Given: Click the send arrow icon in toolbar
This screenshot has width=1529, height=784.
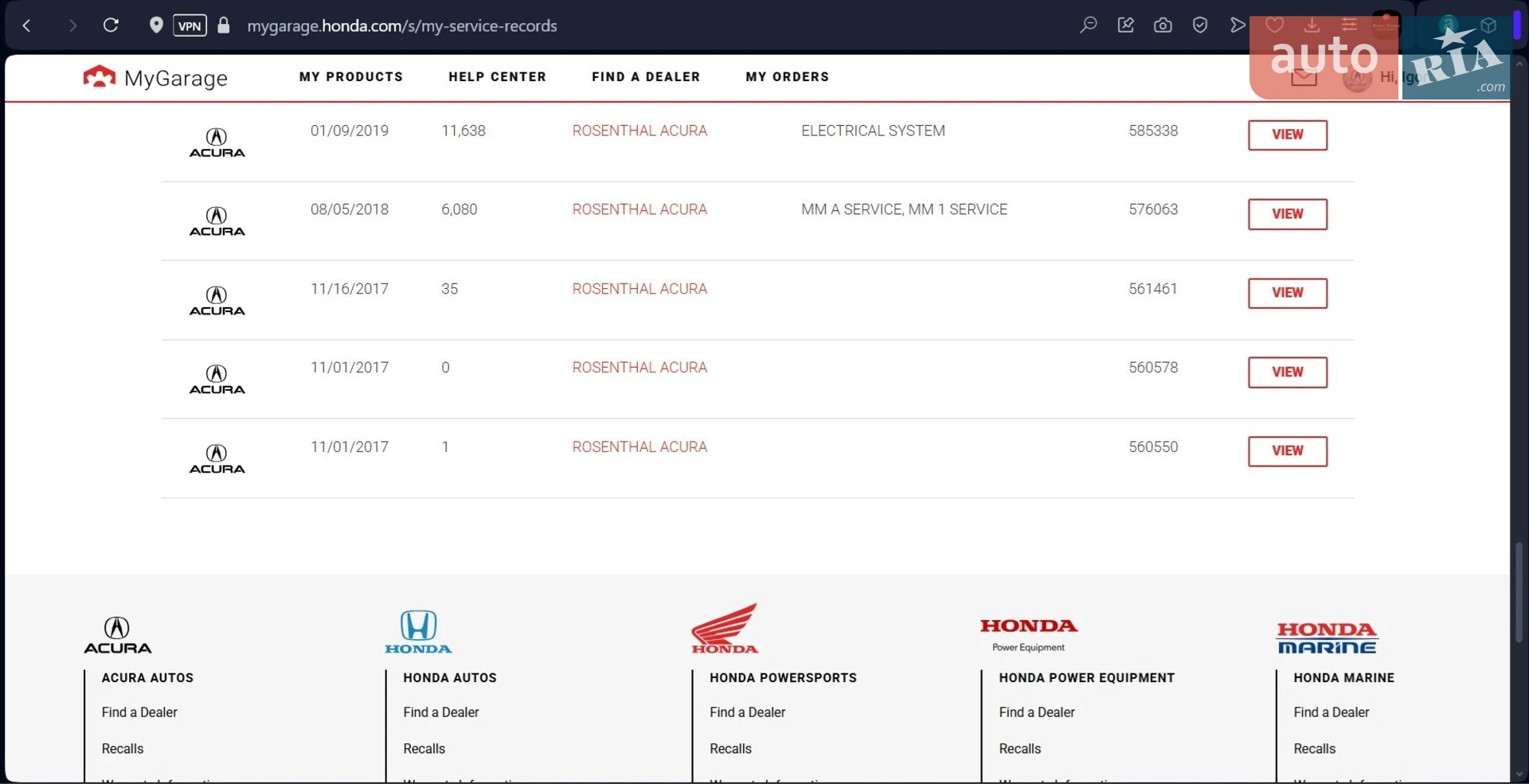Looking at the screenshot, I should click(1238, 25).
